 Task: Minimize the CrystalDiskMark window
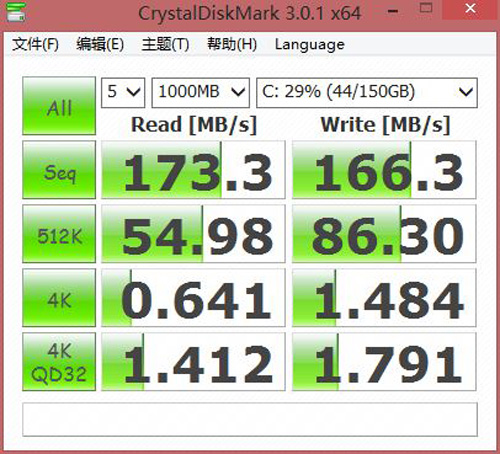tap(393, 10)
